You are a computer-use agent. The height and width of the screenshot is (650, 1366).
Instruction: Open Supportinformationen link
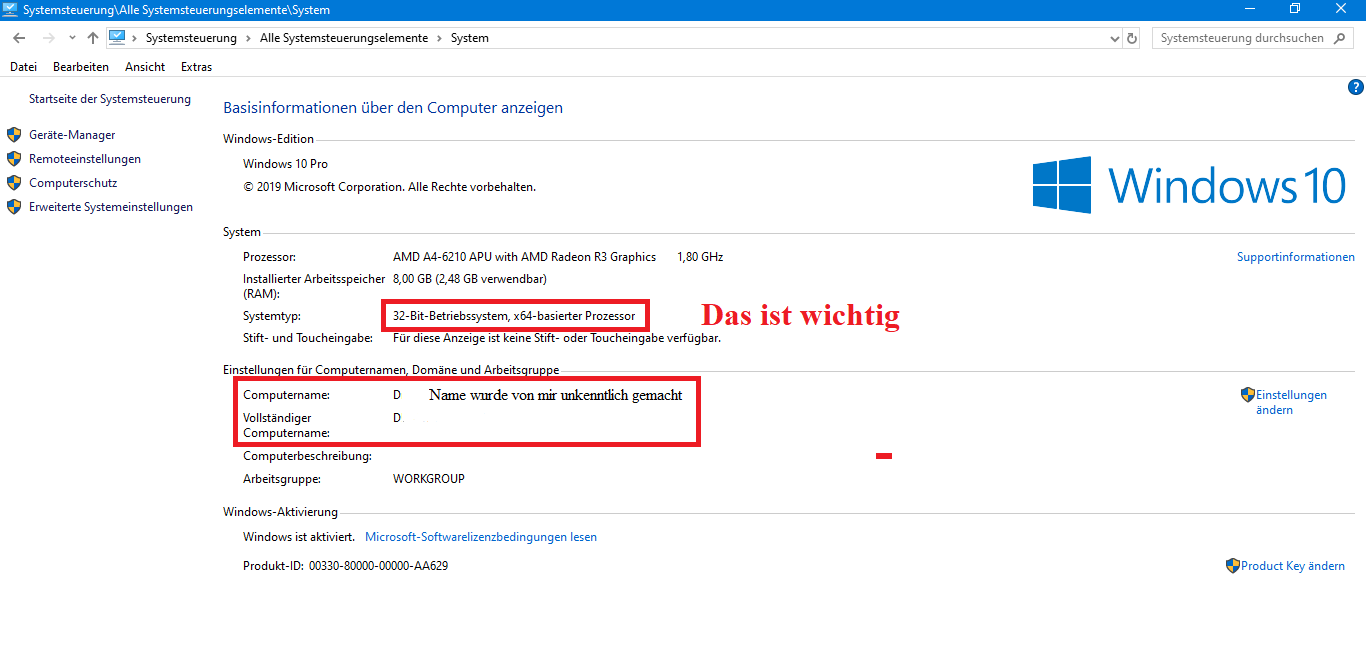[1296, 257]
